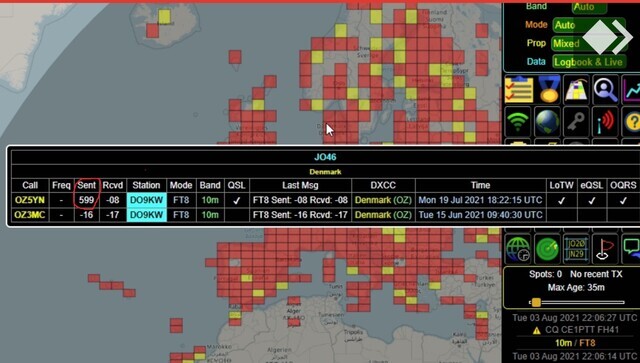Click the Time column header
This screenshot has width=640, height=363.
[480, 185]
